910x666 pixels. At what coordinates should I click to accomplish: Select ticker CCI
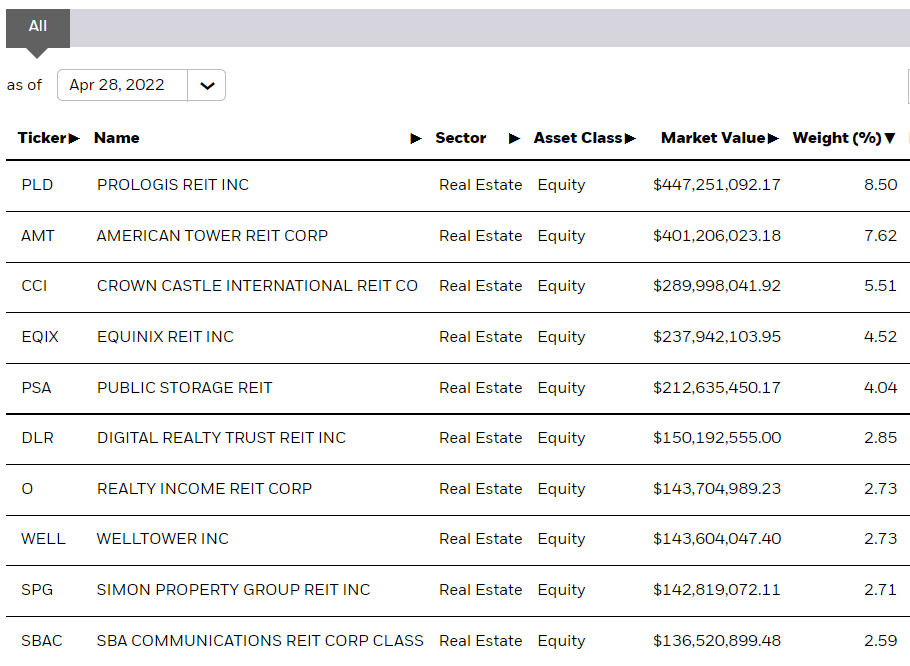(34, 286)
